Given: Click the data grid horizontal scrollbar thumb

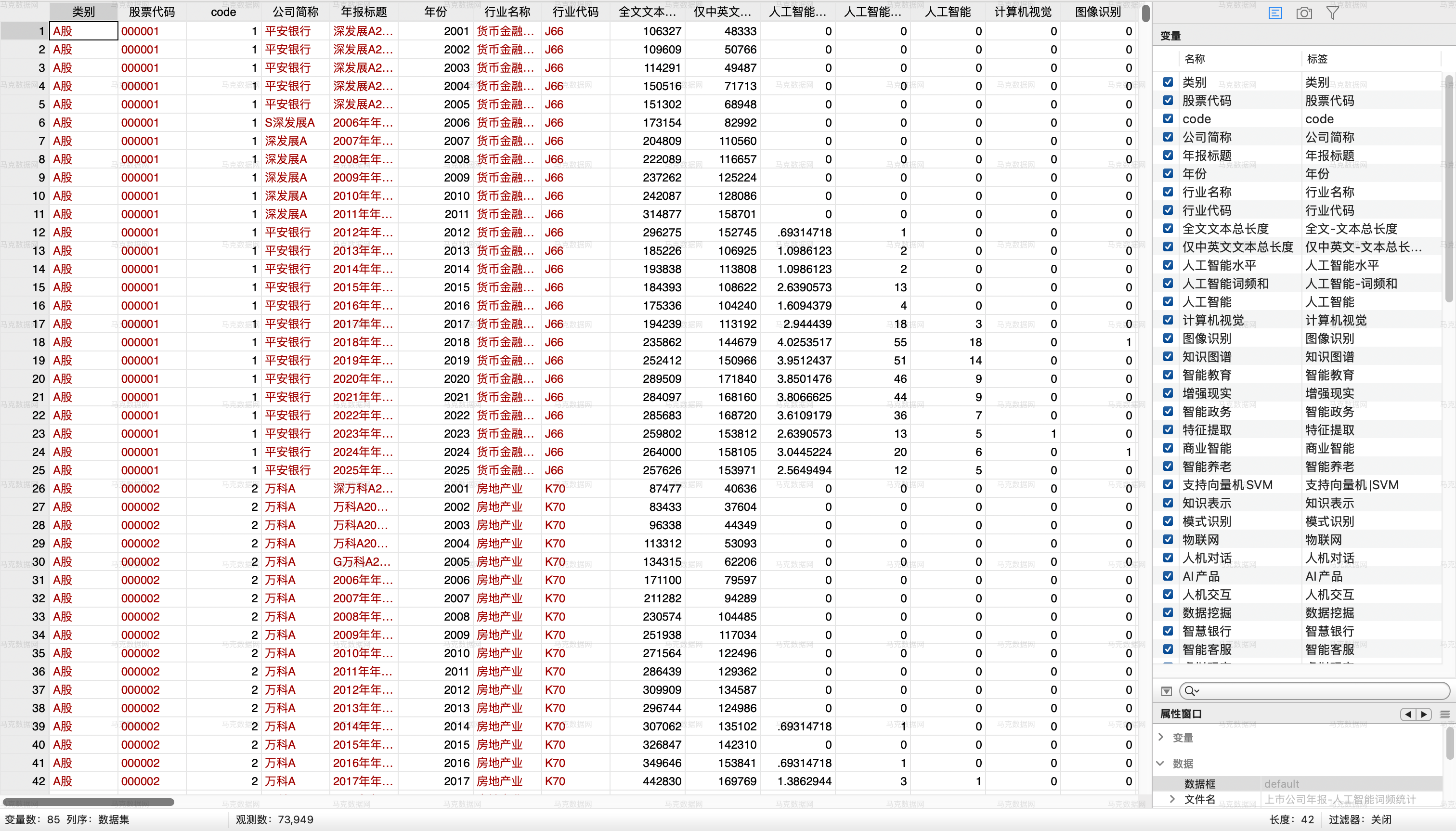Looking at the screenshot, I should tap(89, 801).
